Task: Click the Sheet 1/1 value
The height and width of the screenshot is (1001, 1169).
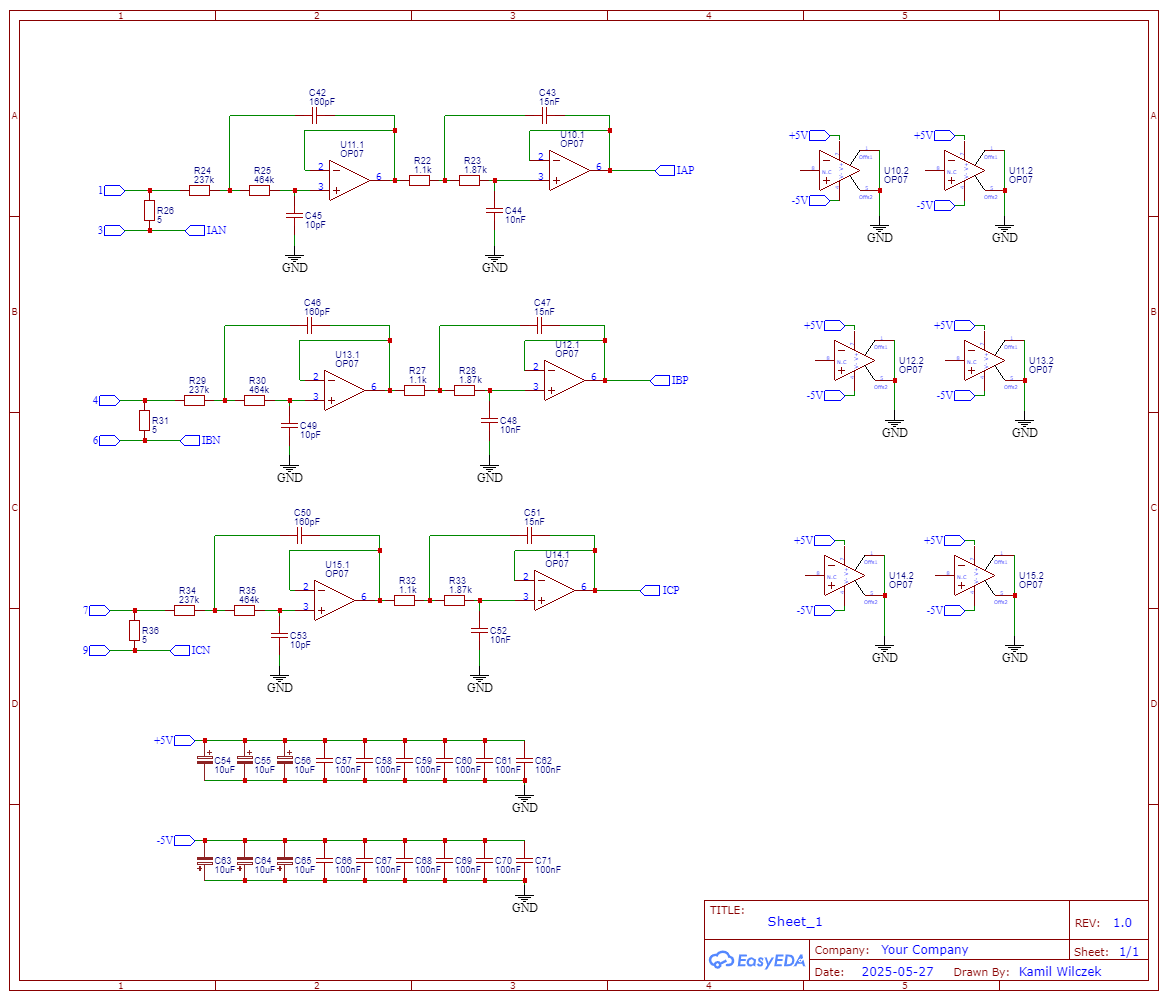Action: tap(1129, 952)
